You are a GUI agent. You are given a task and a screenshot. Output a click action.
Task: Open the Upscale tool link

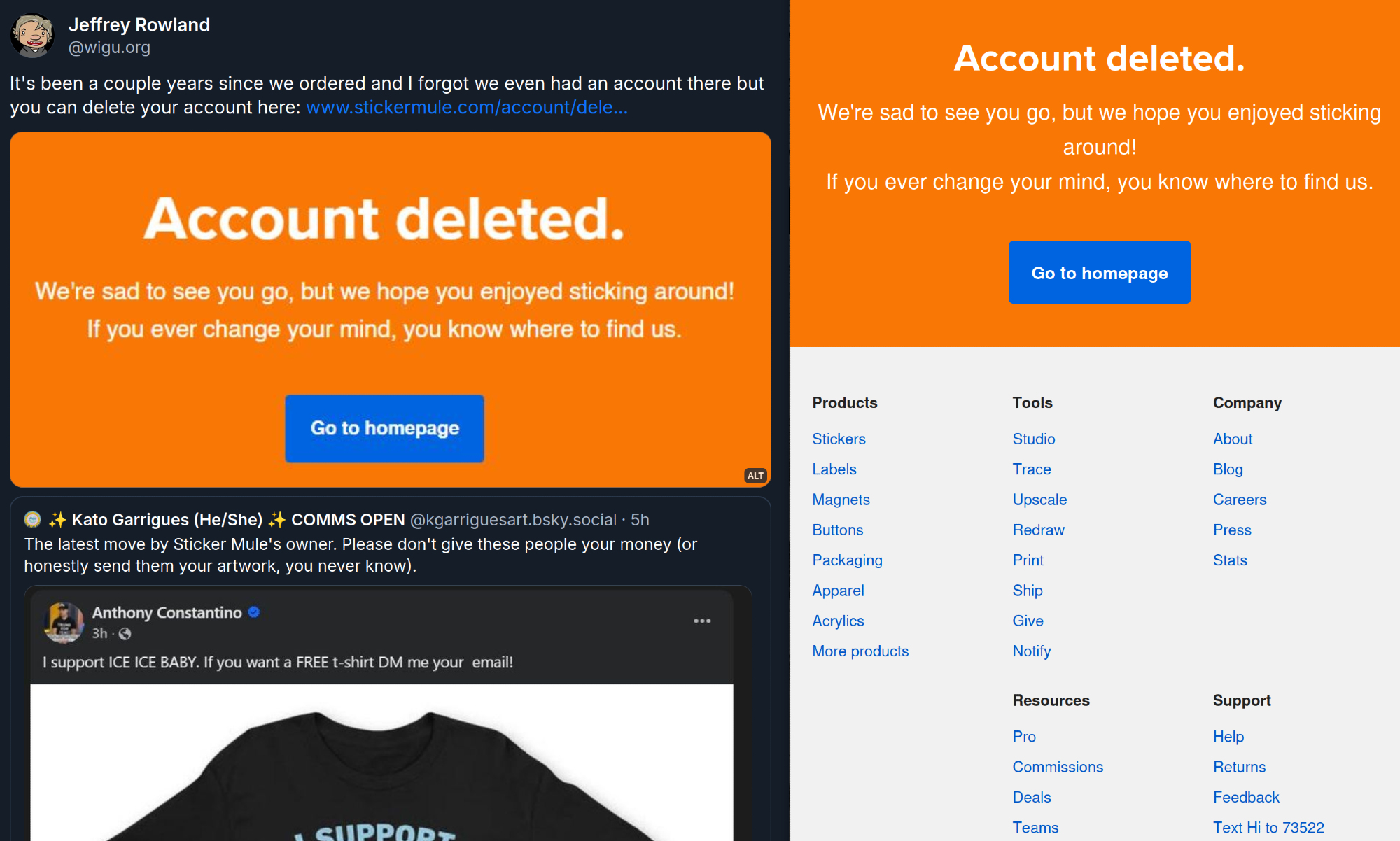tap(1039, 500)
